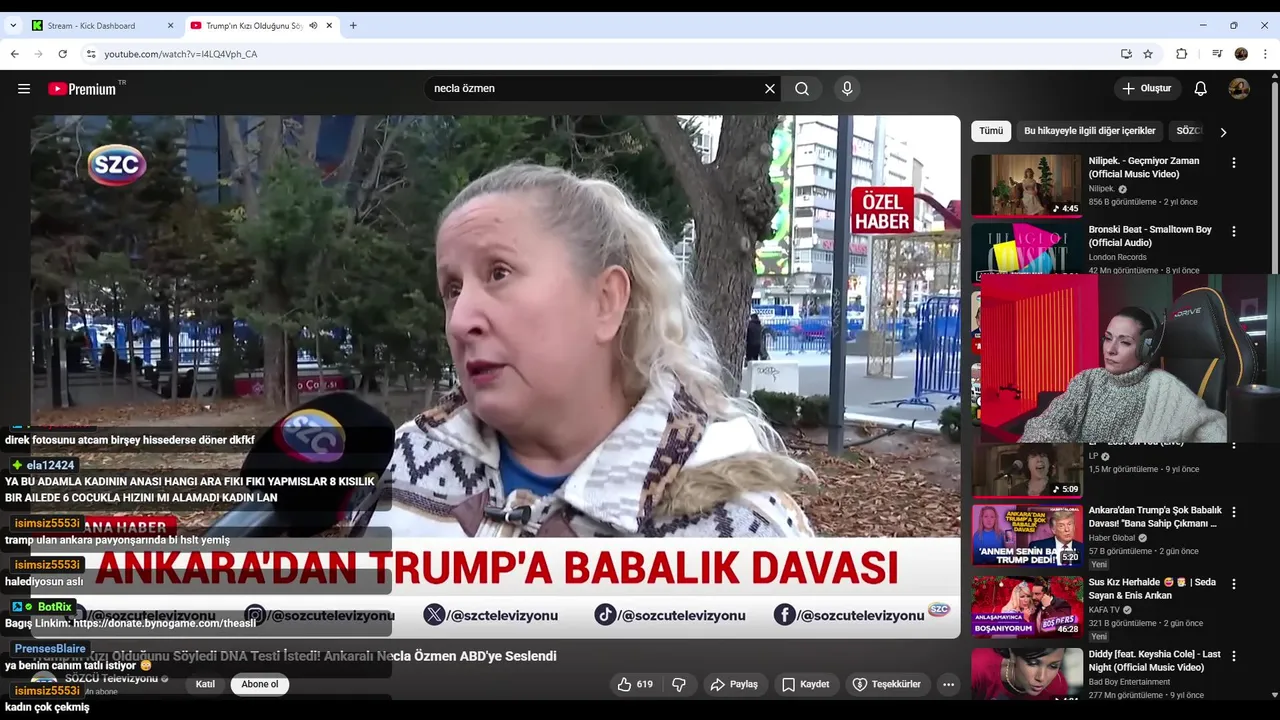This screenshot has width=1280, height=720.
Task: Open title Sus Kız Herhalde Seda Sayan
Action: pyautogui.click(x=1152, y=589)
